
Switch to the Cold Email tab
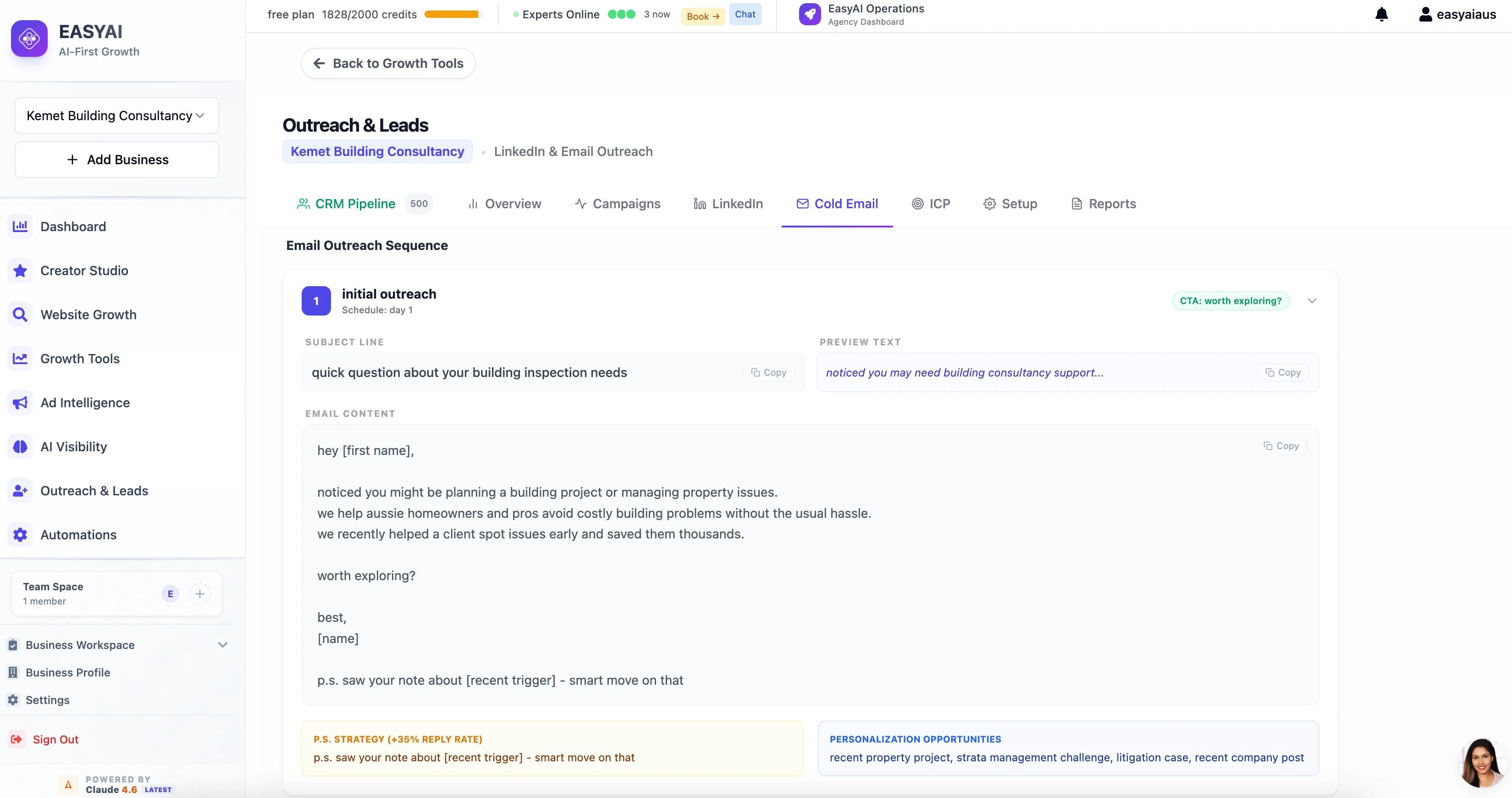pos(837,204)
